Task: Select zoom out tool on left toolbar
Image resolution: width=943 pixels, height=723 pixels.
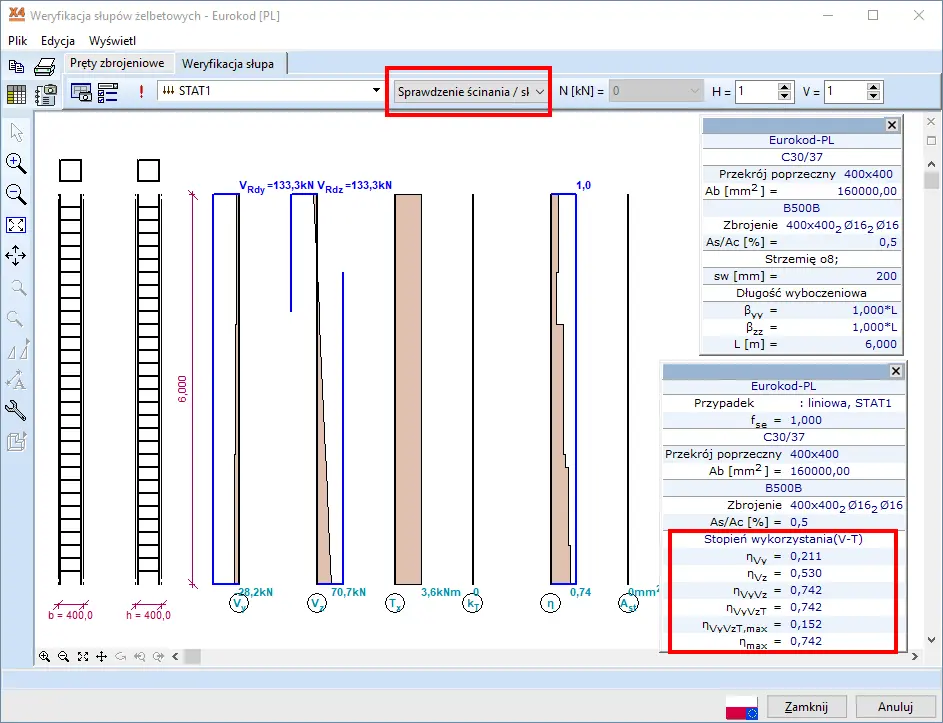Action: [16, 194]
